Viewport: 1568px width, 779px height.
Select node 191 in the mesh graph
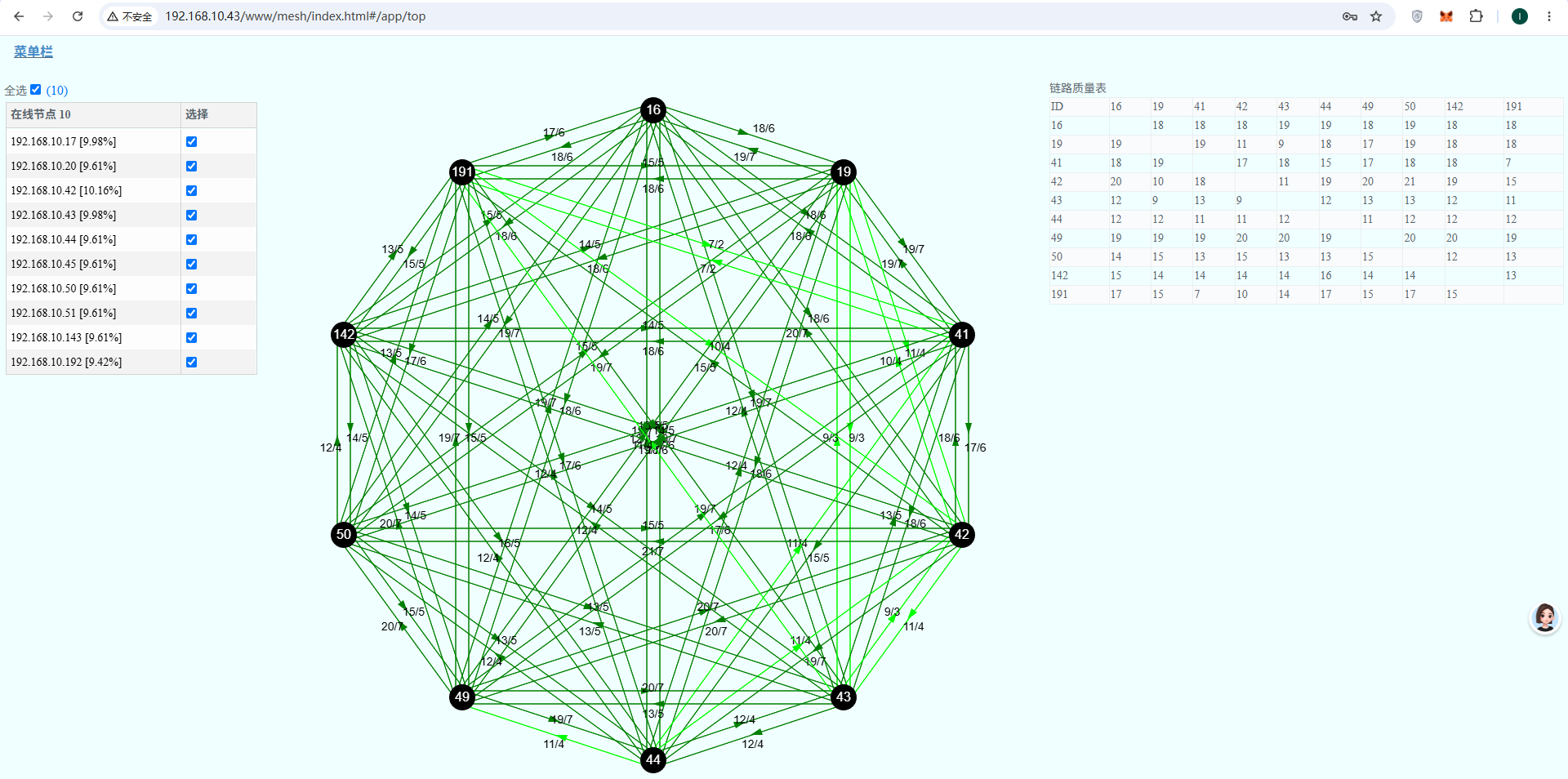pos(462,171)
